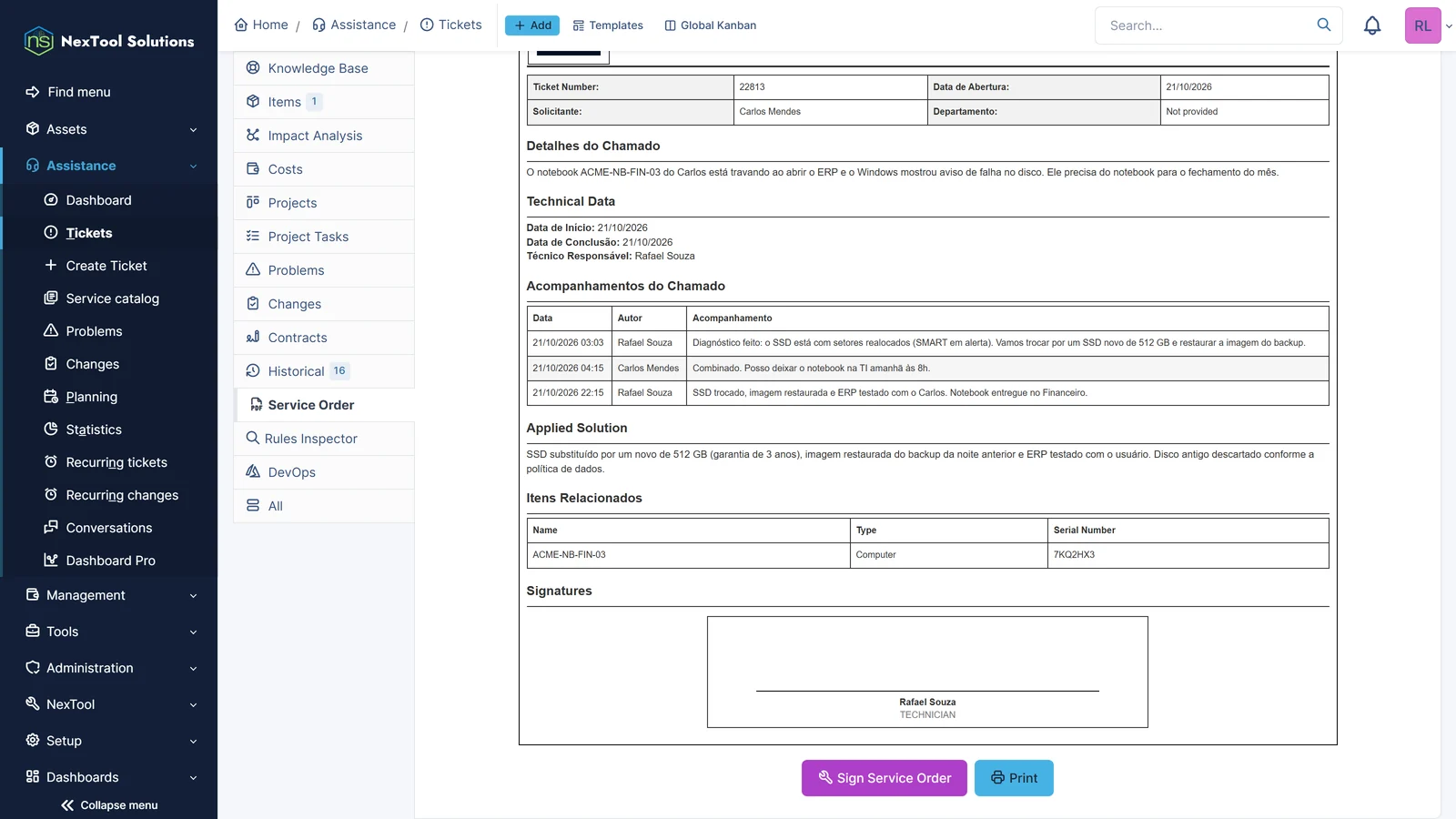The height and width of the screenshot is (819, 1456).
Task: Select the DevOps tab icon
Action: pos(253,471)
